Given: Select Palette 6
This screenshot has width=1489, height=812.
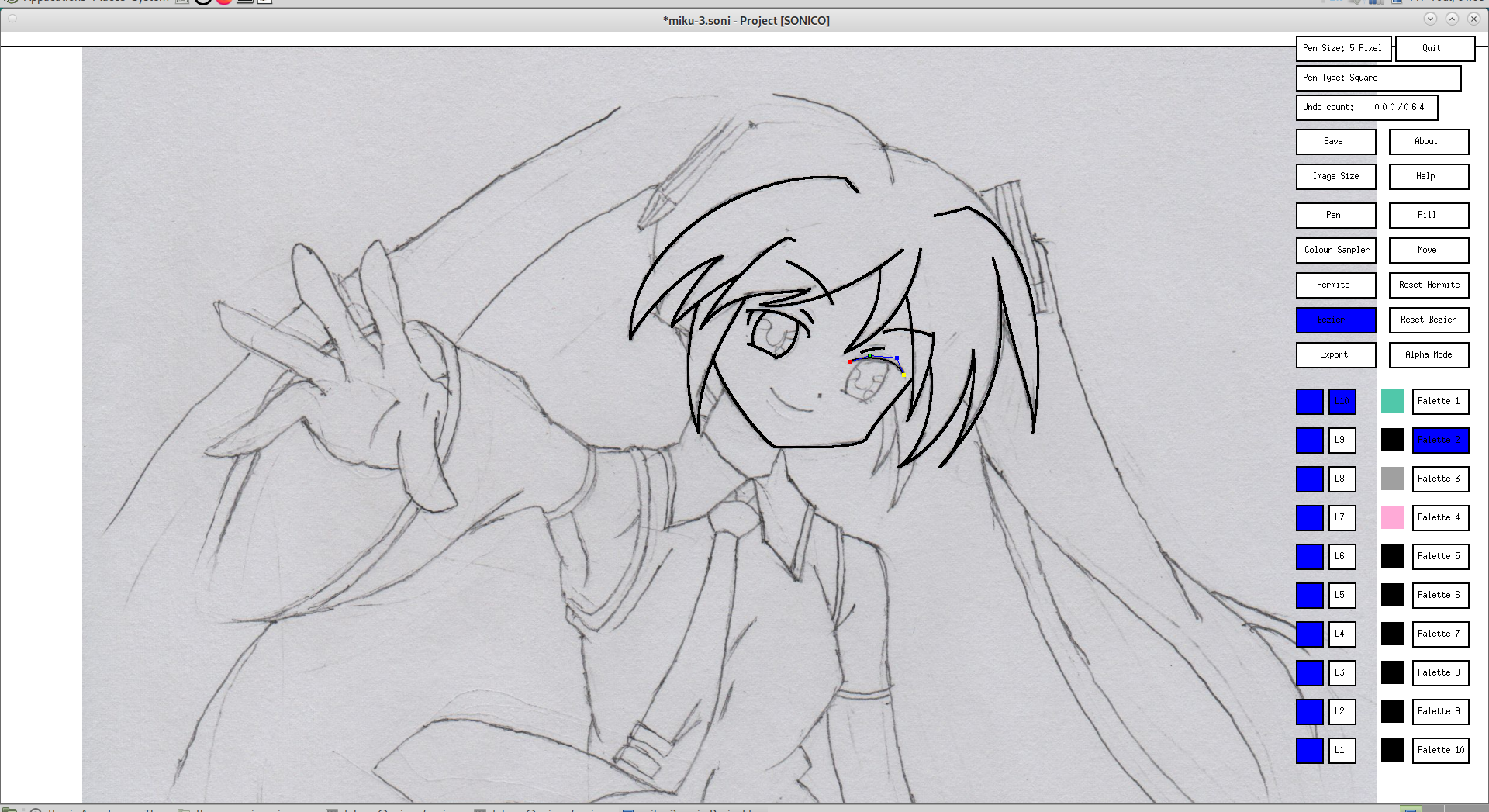Looking at the screenshot, I should coord(1440,595).
